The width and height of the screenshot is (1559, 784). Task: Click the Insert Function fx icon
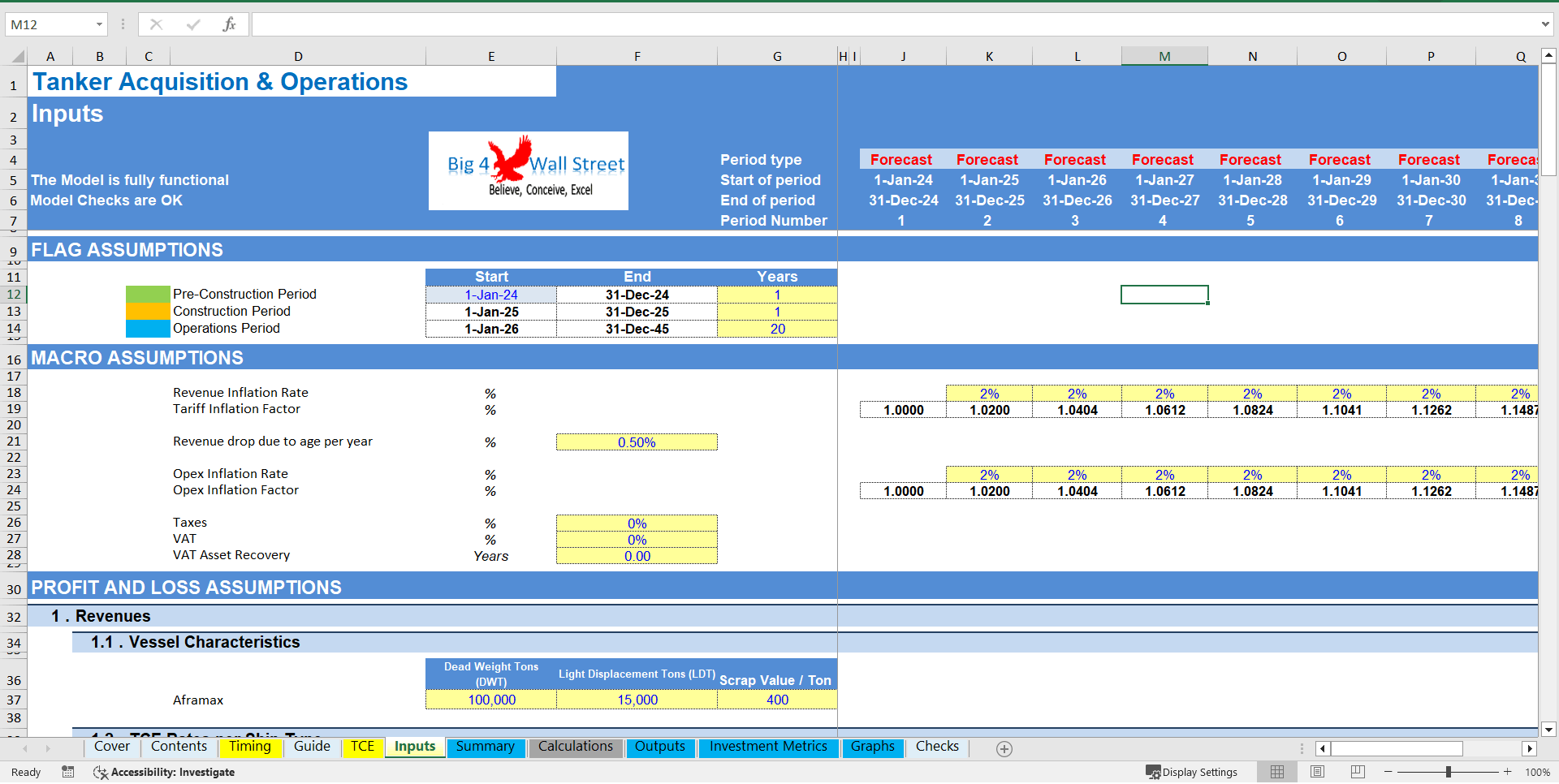pos(229,24)
